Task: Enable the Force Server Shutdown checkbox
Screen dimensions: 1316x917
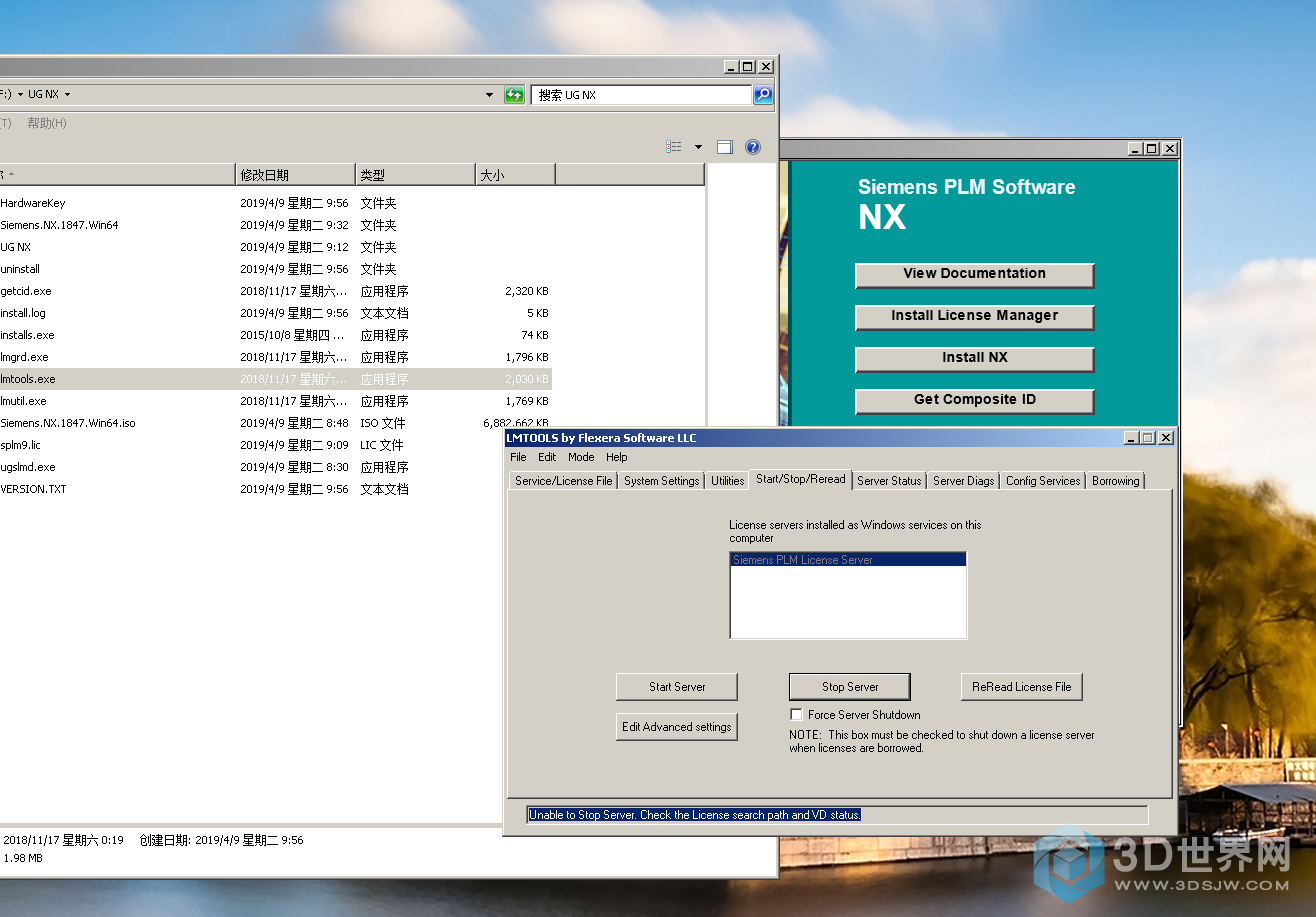Action: pos(796,715)
